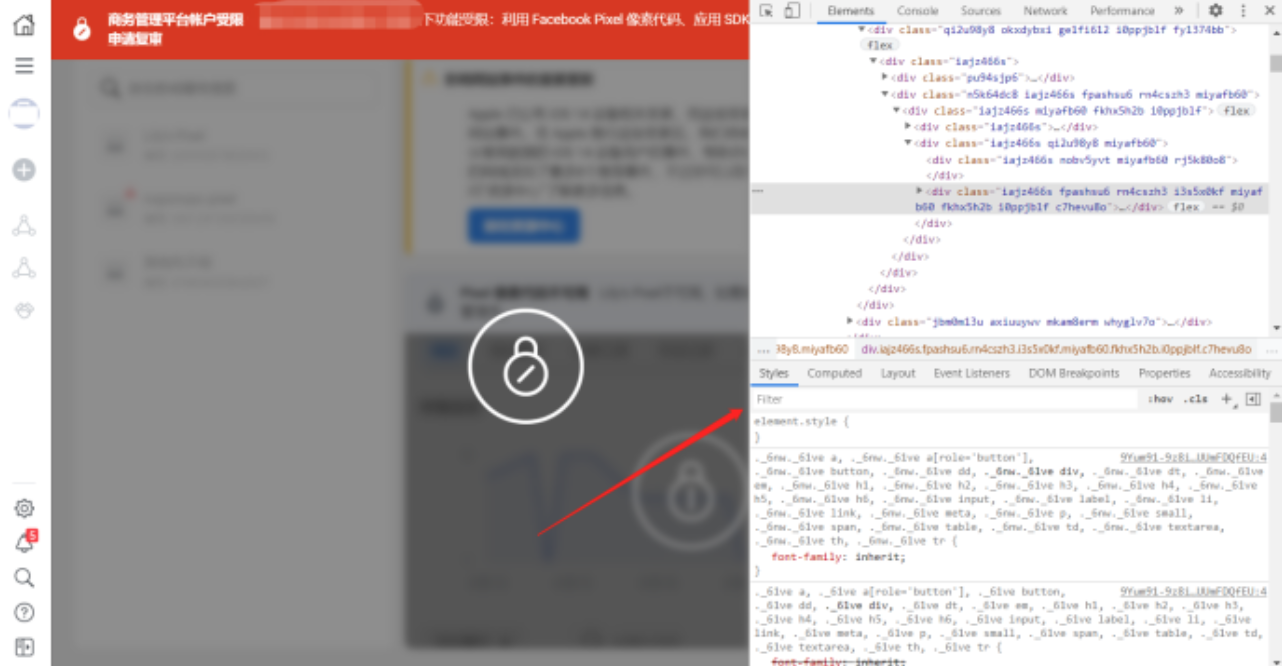
Task: Click the Home icon in left sidebar
Action: (x=24, y=25)
